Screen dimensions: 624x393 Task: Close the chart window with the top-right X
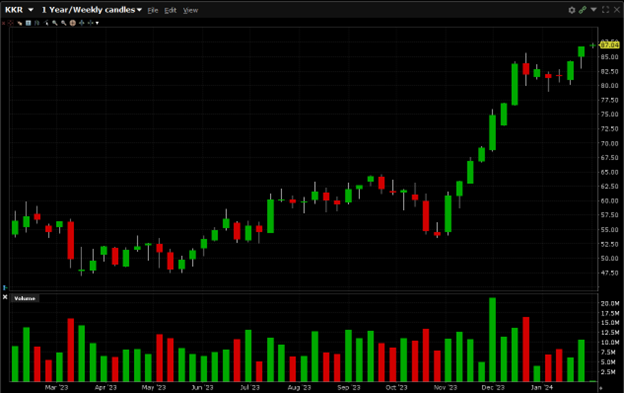tap(617, 10)
